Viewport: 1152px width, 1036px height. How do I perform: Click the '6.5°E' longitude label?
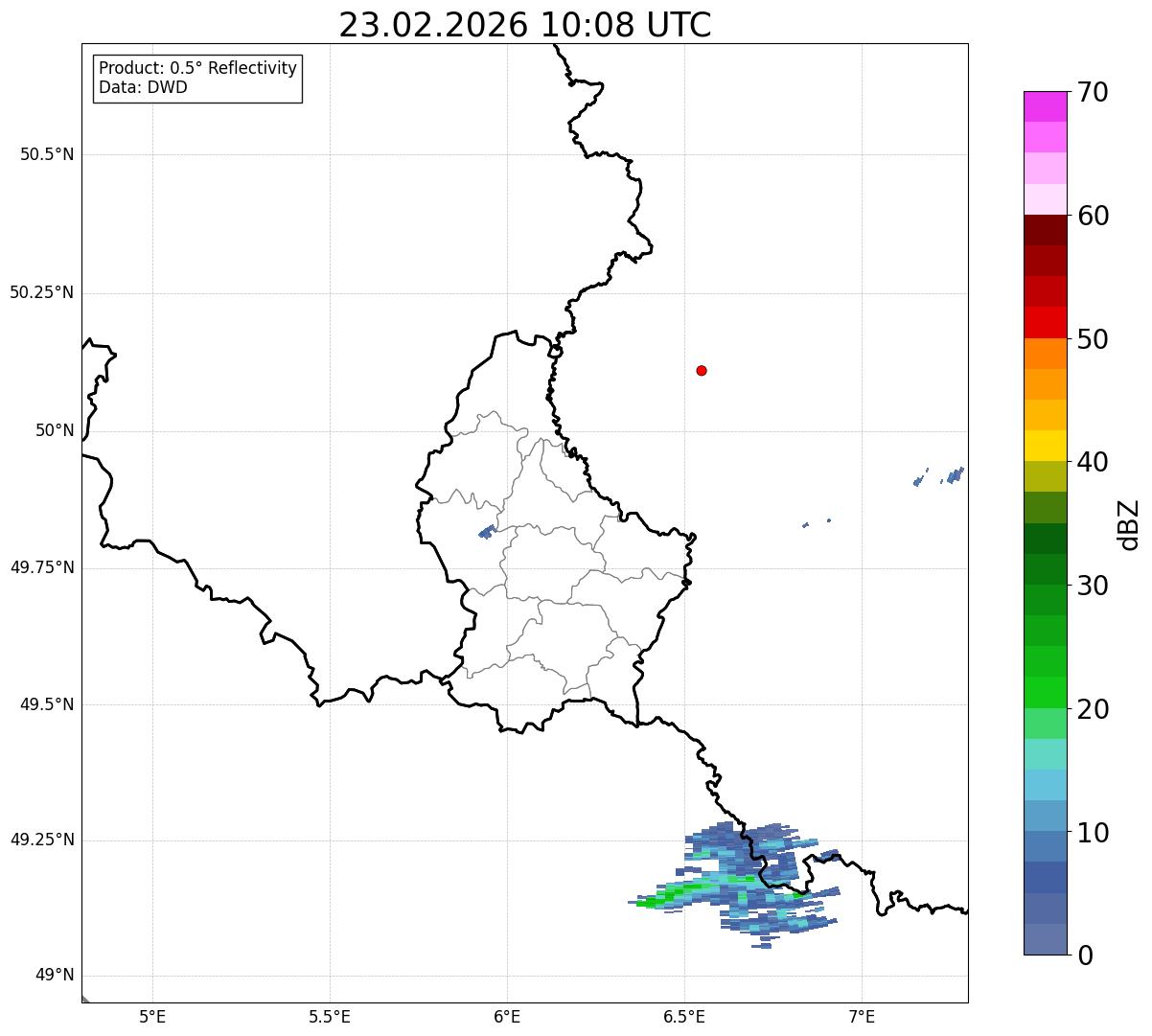click(x=684, y=1016)
